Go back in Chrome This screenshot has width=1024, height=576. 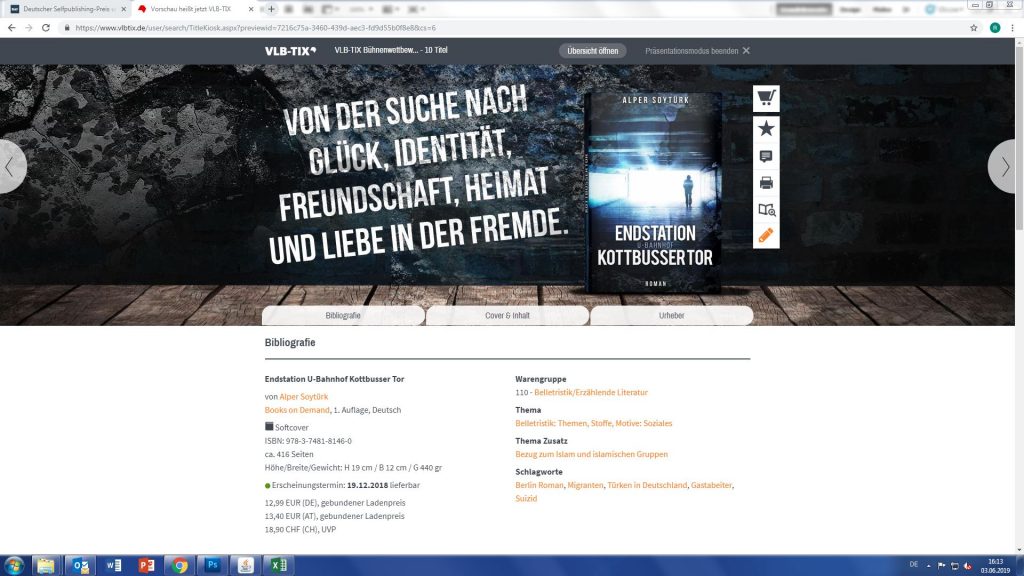[11, 28]
